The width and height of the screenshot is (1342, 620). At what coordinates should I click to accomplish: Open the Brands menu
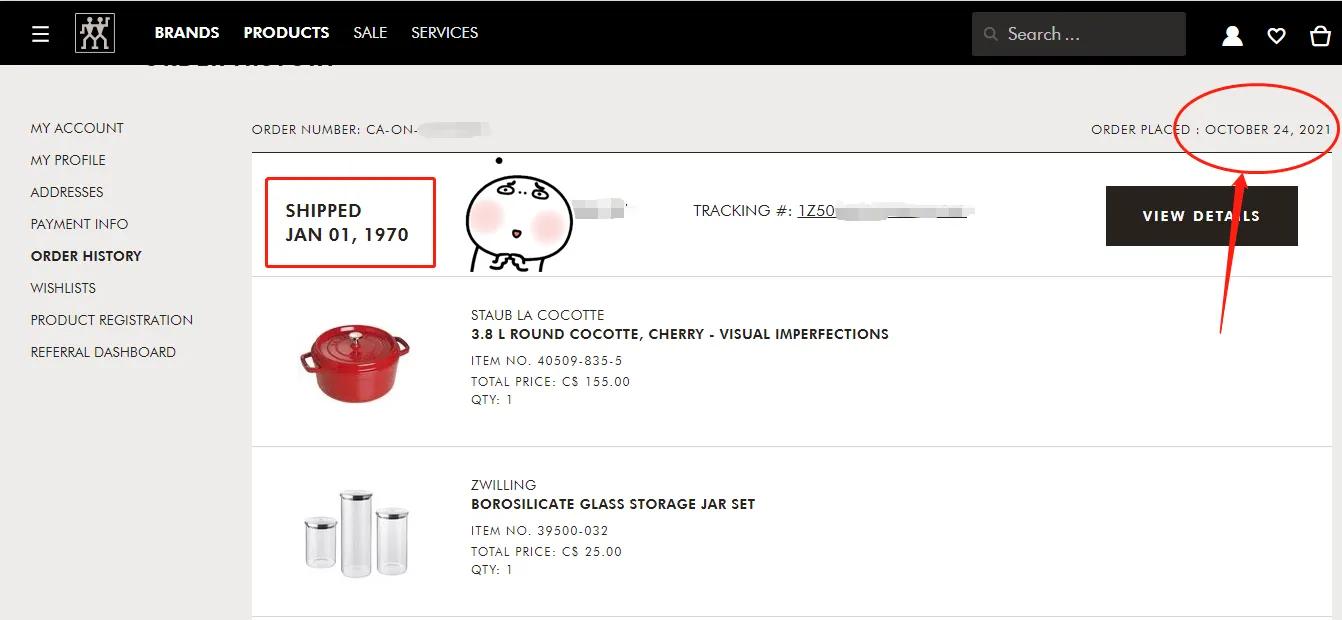coord(187,33)
